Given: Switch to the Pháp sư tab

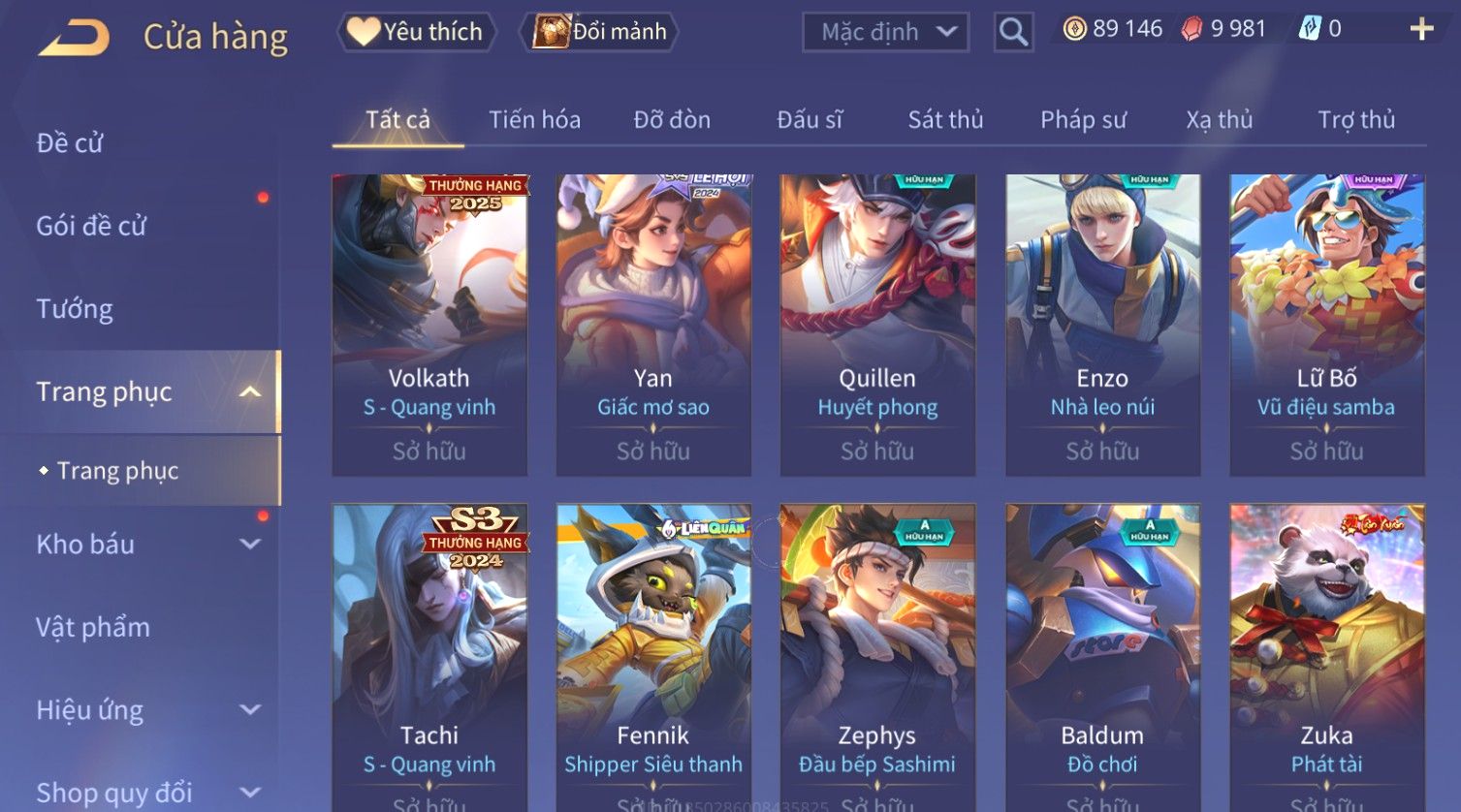Looking at the screenshot, I should point(1083,120).
